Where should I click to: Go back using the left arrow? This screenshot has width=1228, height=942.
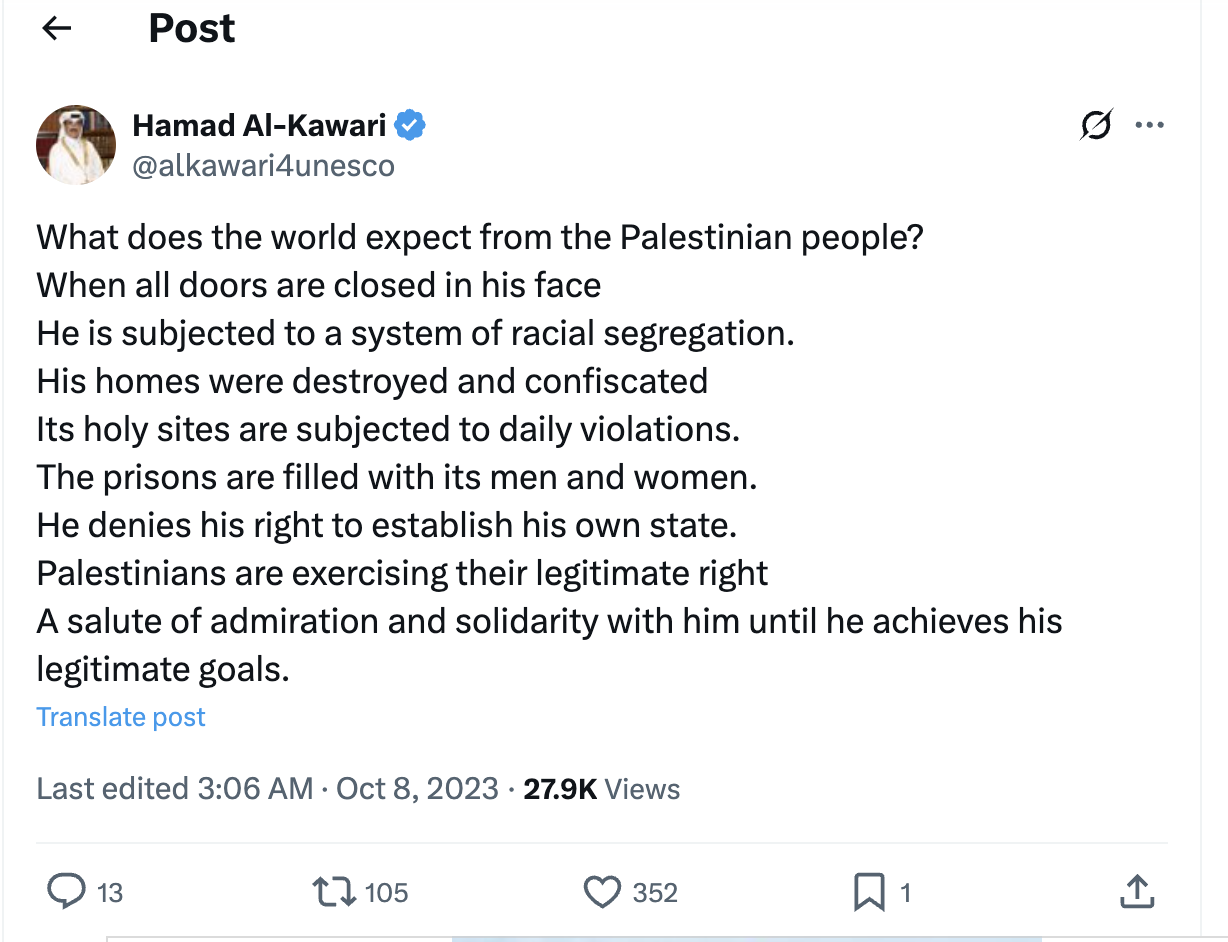[x=57, y=28]
